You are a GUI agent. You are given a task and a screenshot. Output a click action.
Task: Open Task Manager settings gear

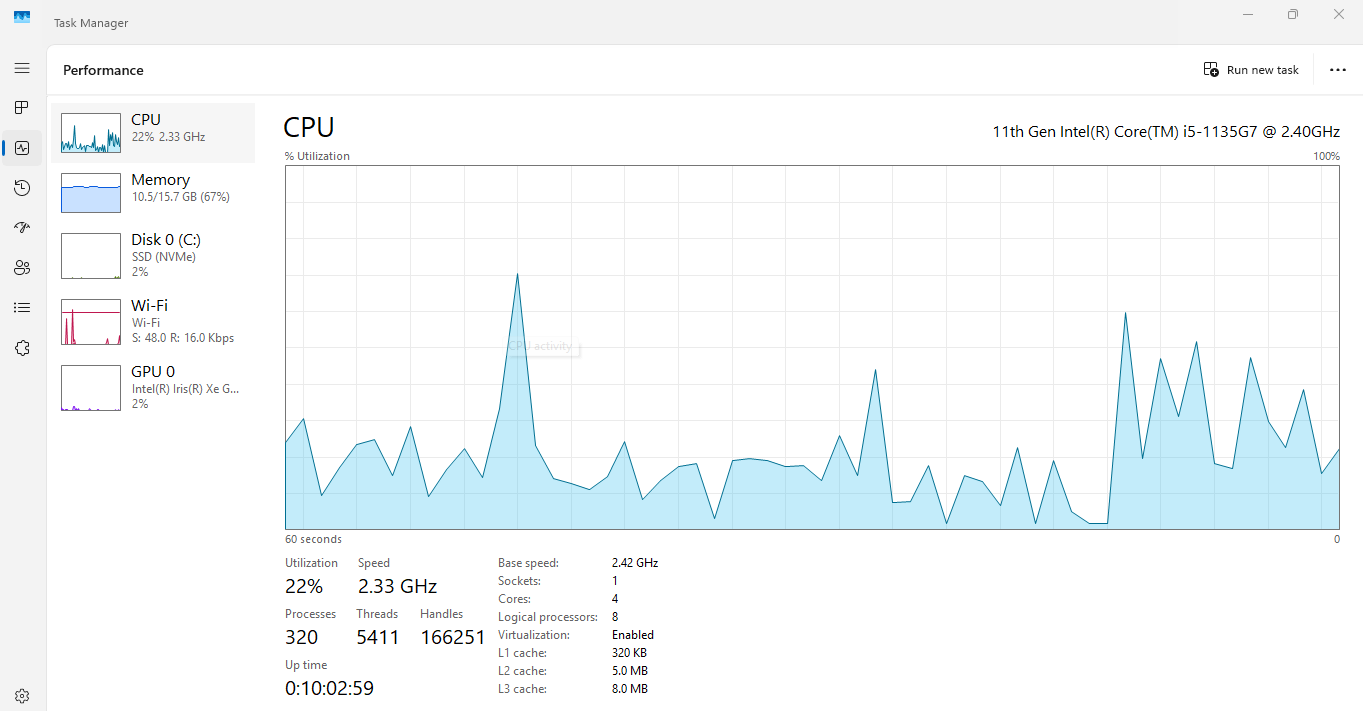click(x=22, y=696)
